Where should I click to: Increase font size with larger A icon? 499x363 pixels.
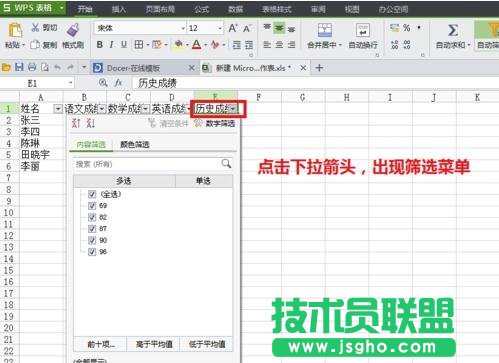click(x=233, y=28)
